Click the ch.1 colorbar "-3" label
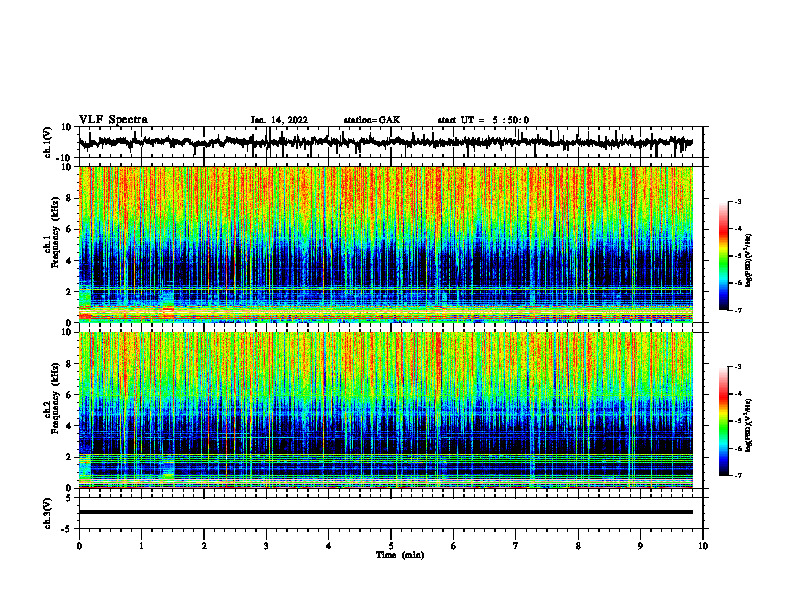 738,202
